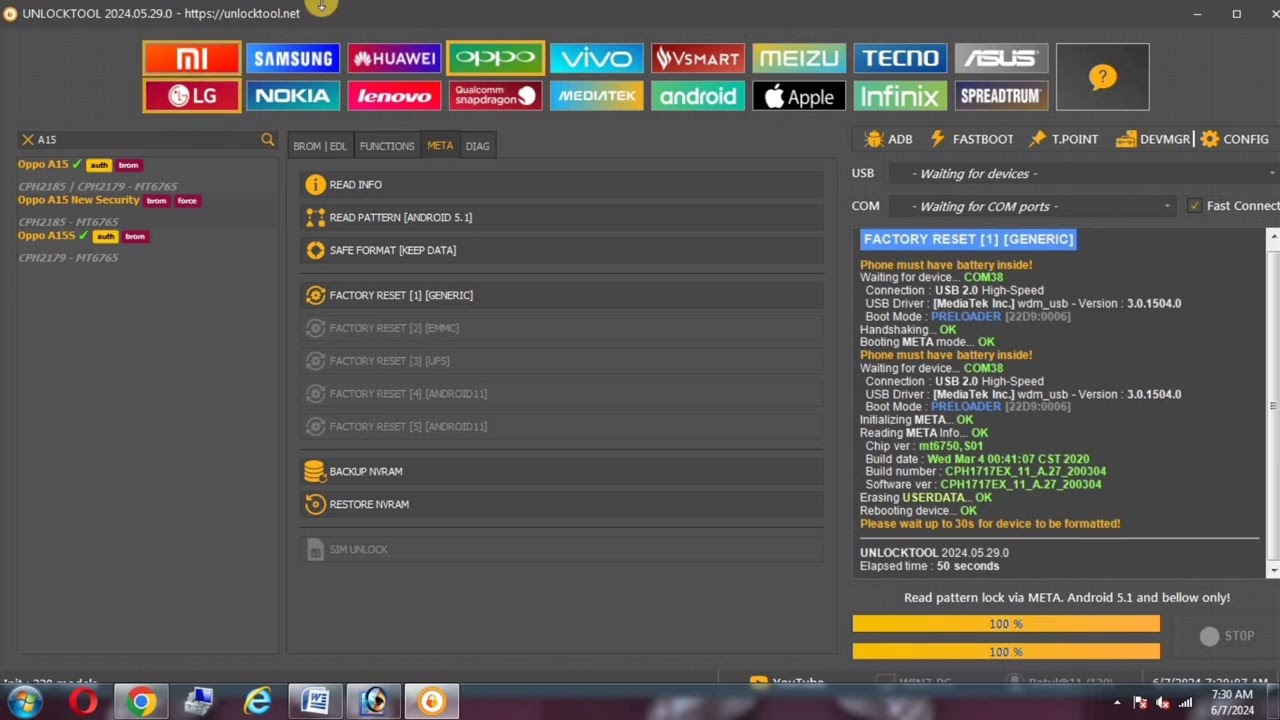
Task: Switch to the BROM | EDL tab
Action: pyautogui.click(x=319, y=146)
